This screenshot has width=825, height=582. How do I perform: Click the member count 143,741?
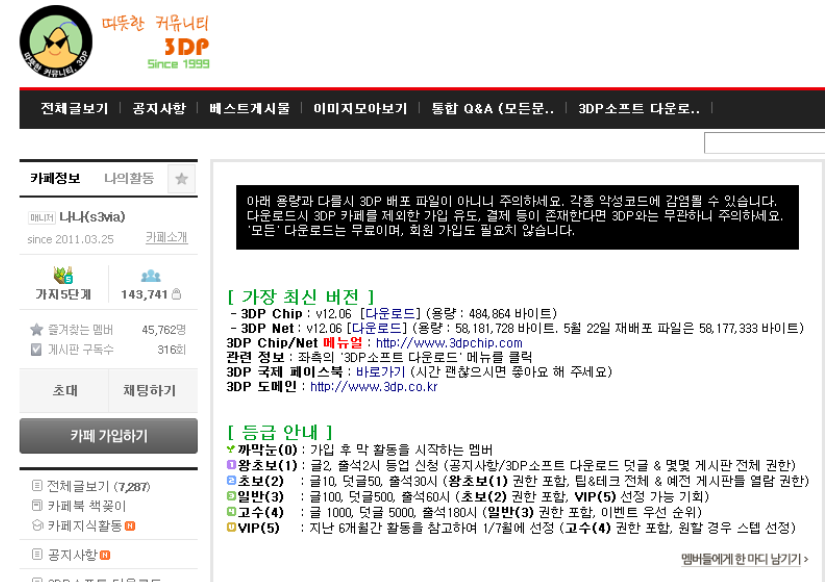pyautogui.click(x=144, y=294)
